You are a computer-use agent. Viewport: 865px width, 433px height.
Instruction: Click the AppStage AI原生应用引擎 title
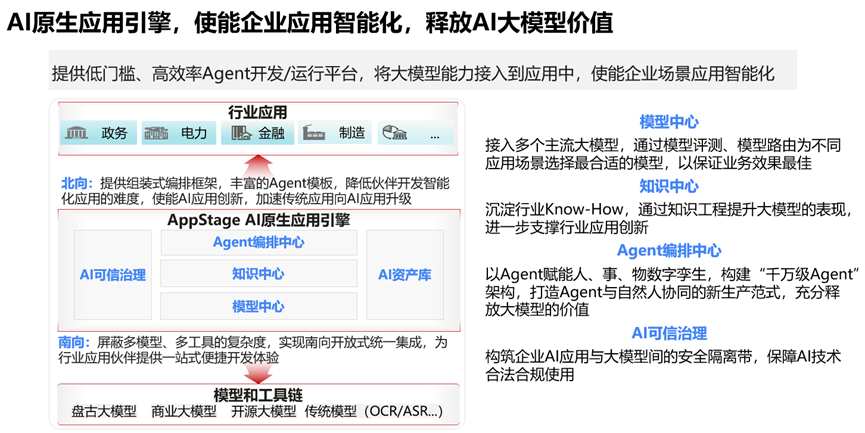(x=259, y=220)
